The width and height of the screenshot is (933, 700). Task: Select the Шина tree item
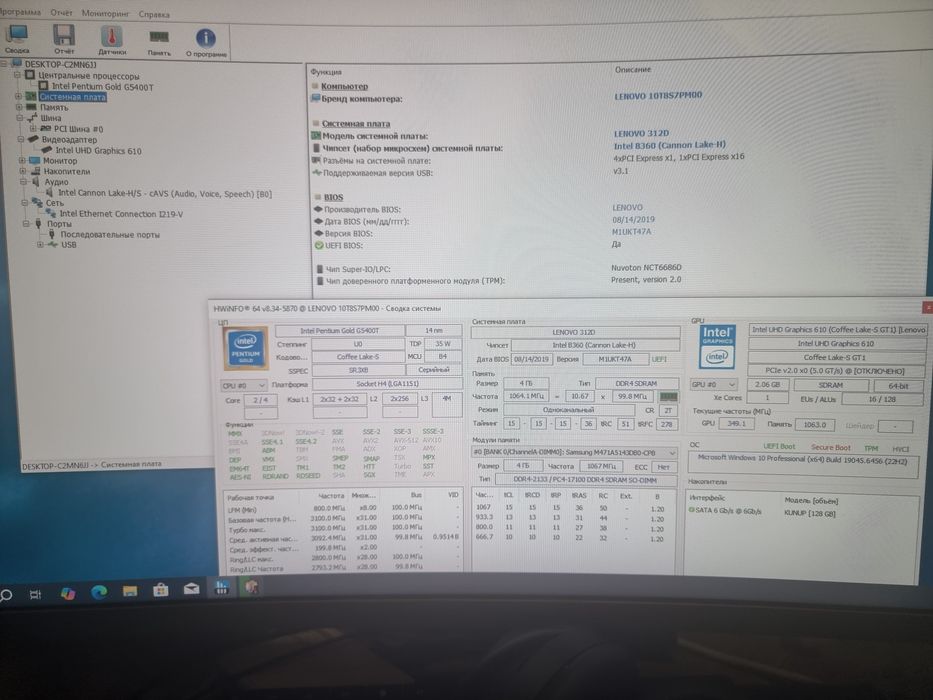click(x=51, y=118)
